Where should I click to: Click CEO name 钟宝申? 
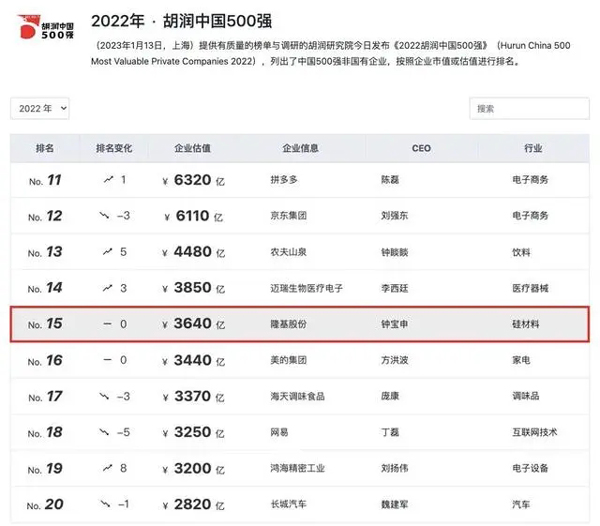[395, 324]
